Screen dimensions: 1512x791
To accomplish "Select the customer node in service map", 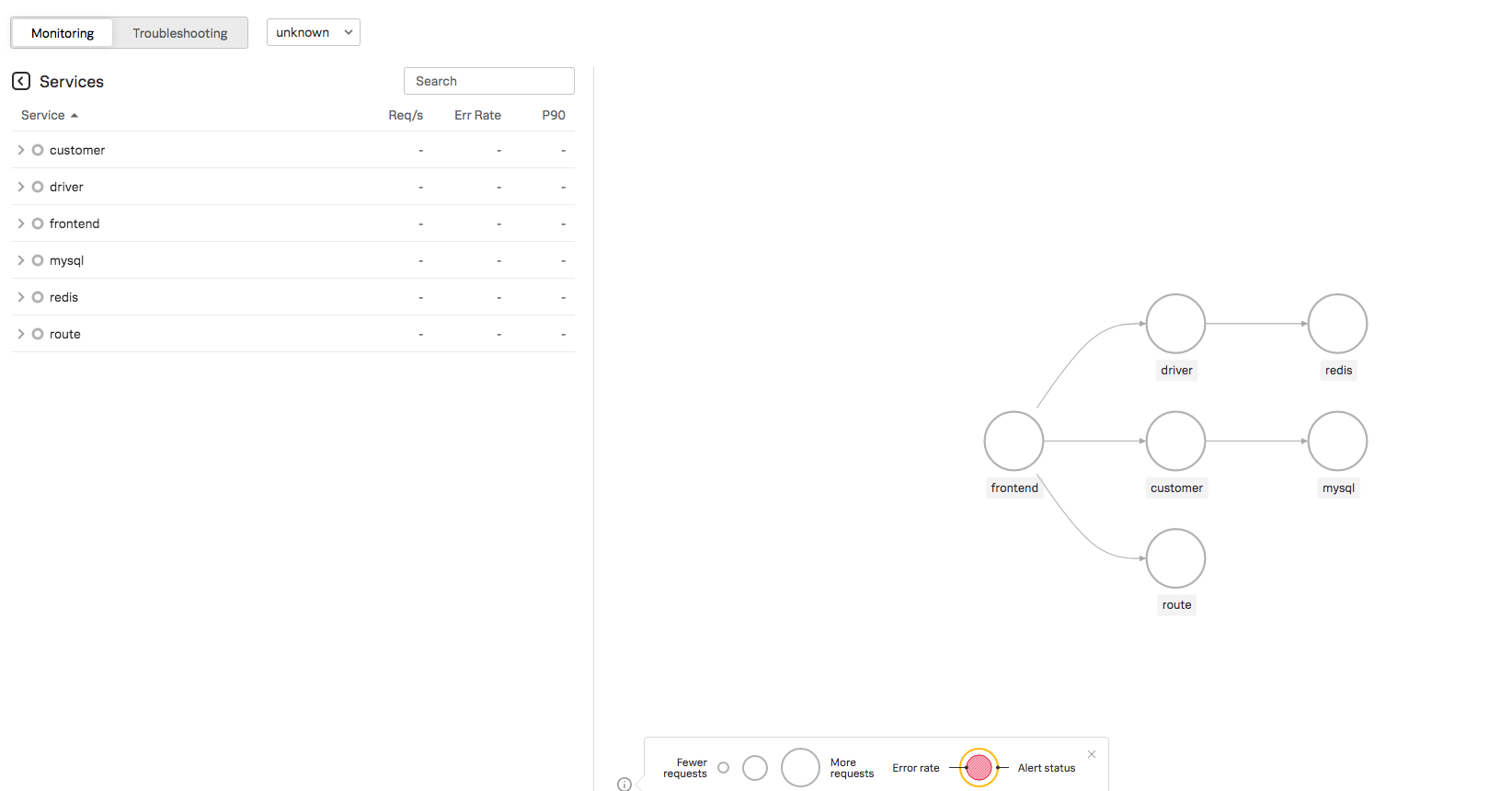I will (x=1175, y=441).
